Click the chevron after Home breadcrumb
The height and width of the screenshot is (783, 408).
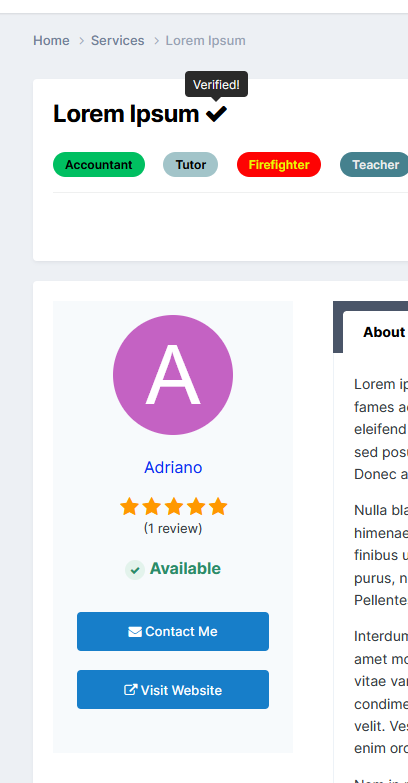[81, 41]
